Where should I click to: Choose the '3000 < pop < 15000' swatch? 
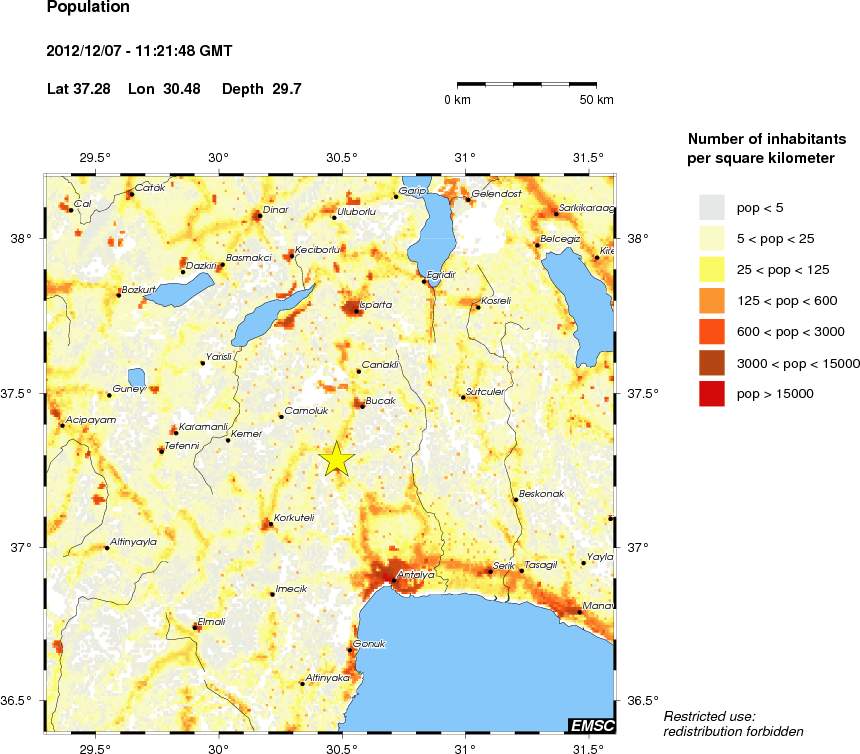click(711, 362)
